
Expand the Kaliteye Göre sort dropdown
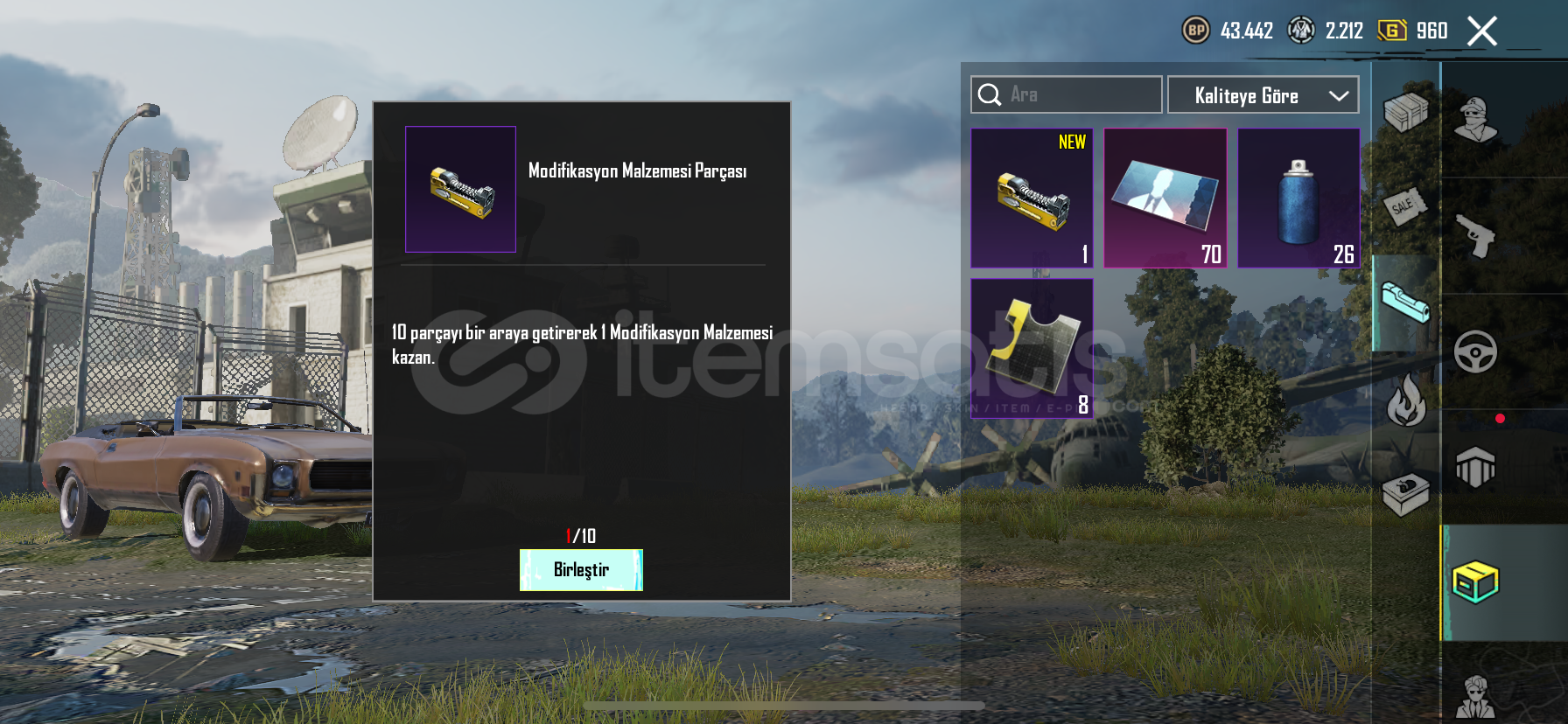pos(1263,94)
